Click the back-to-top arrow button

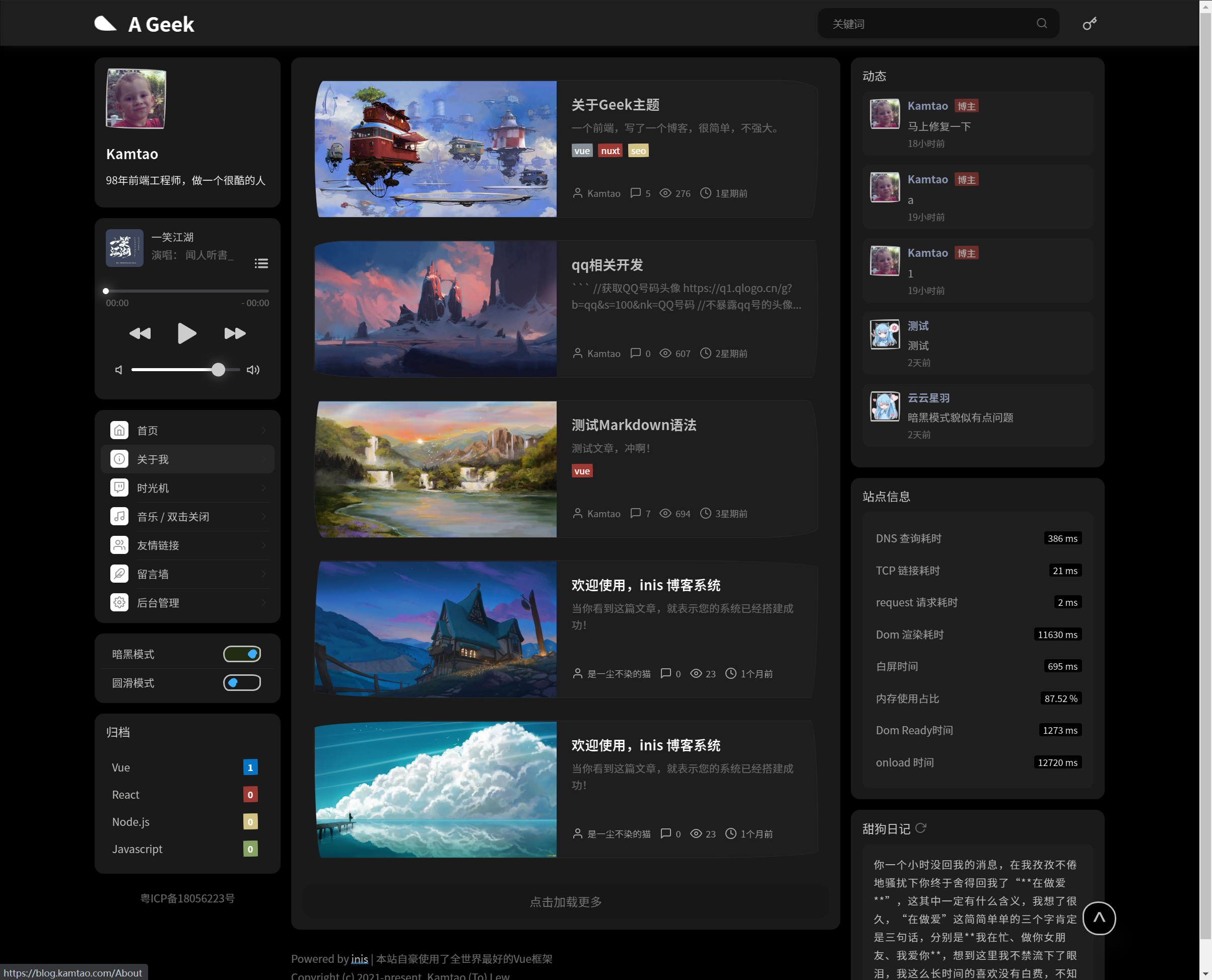(1099, 918)
